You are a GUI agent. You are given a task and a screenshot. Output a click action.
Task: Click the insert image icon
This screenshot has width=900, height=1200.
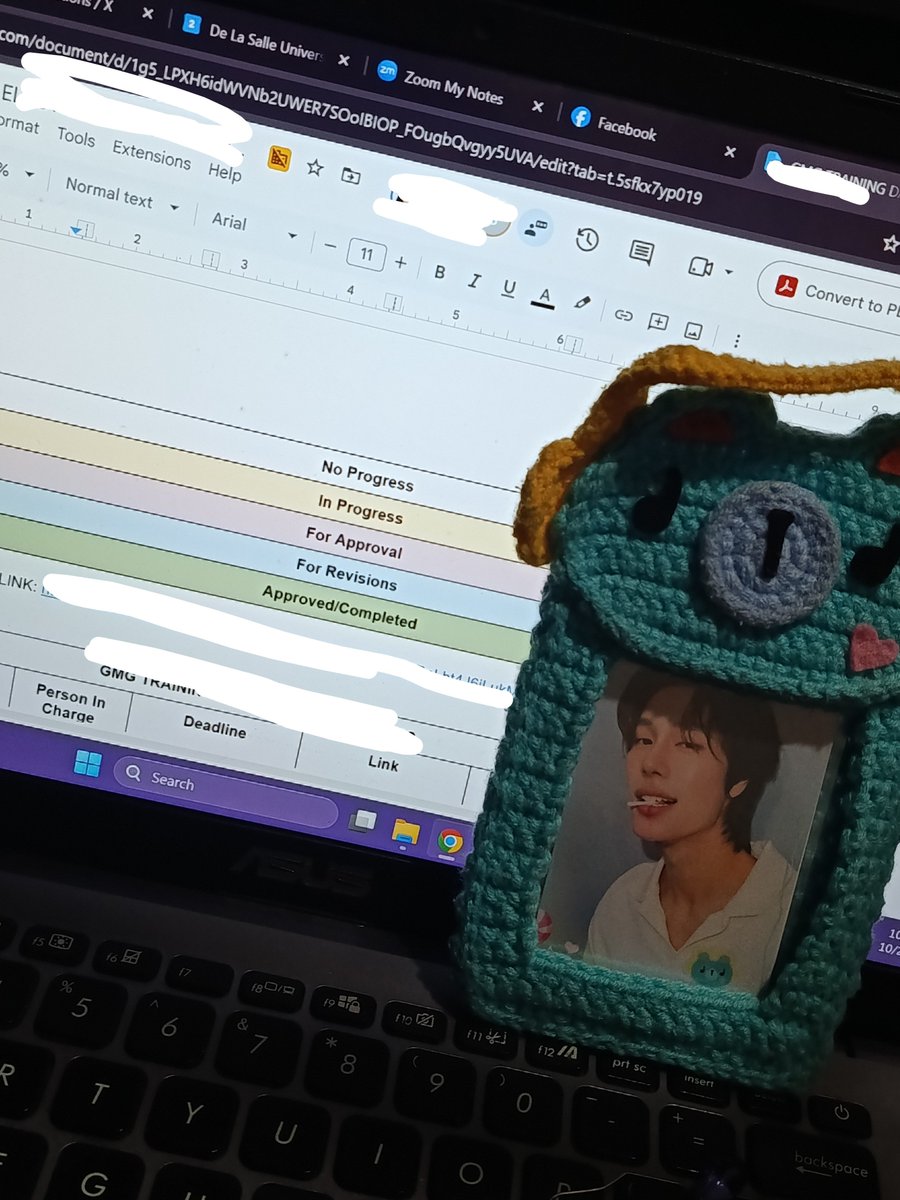[693, 331]
